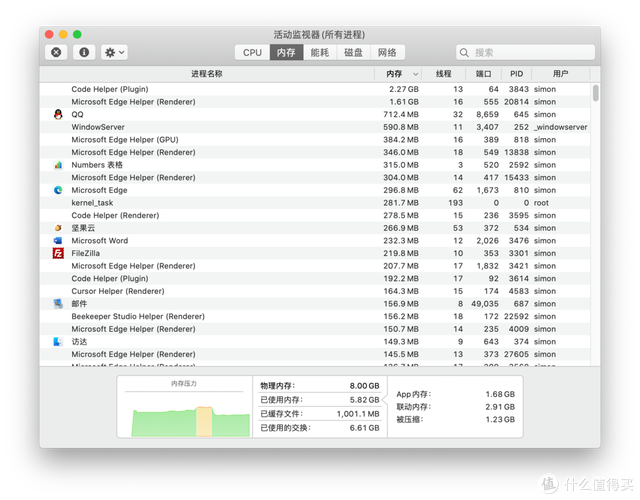Image resolution: width=640 pixels, height=500 pixels.
Task: Click the 坚果云 app icon
Action: 57,228
